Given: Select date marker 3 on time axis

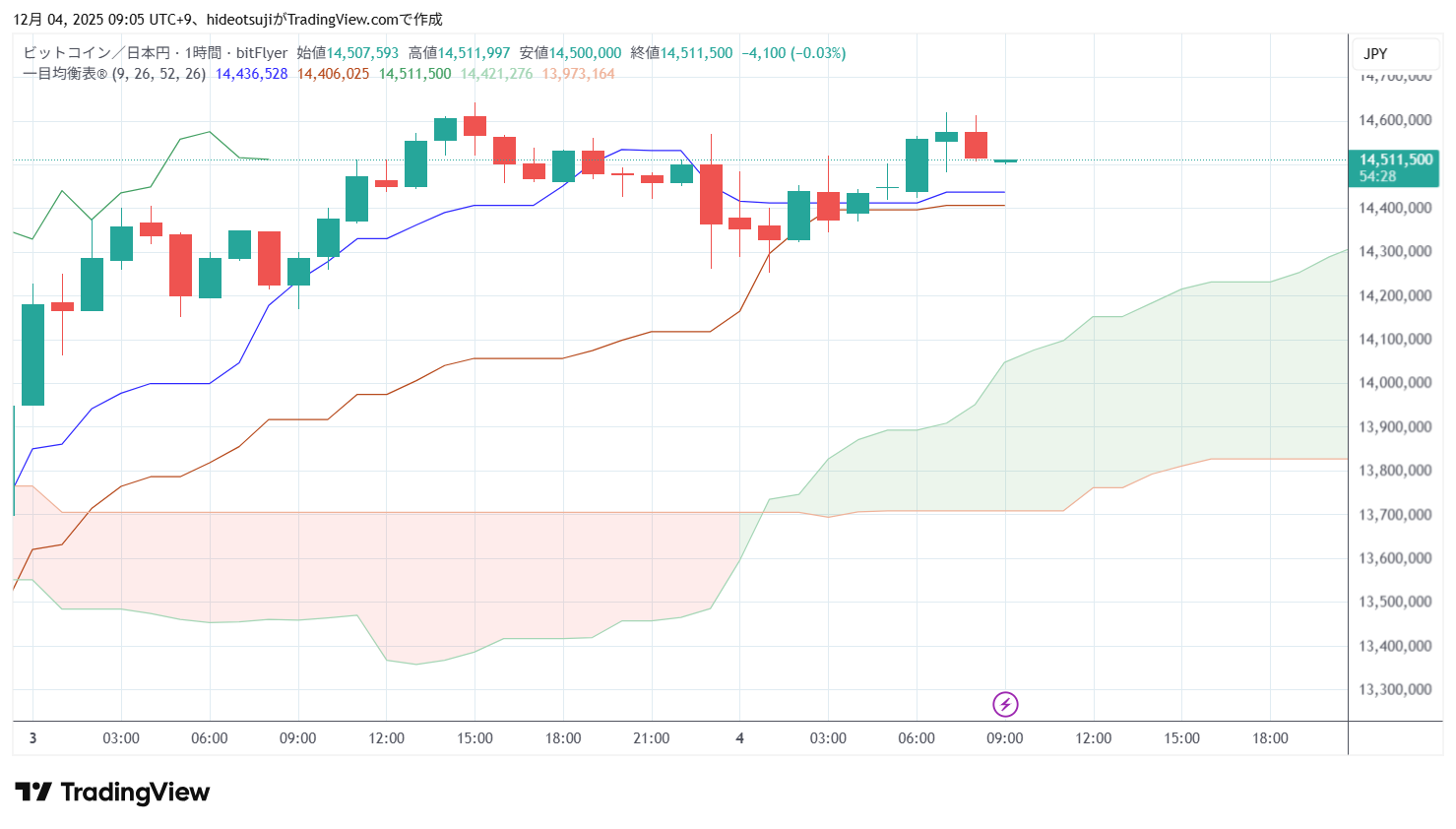Looking at the screenshot, I should click(x=32, y=738).
